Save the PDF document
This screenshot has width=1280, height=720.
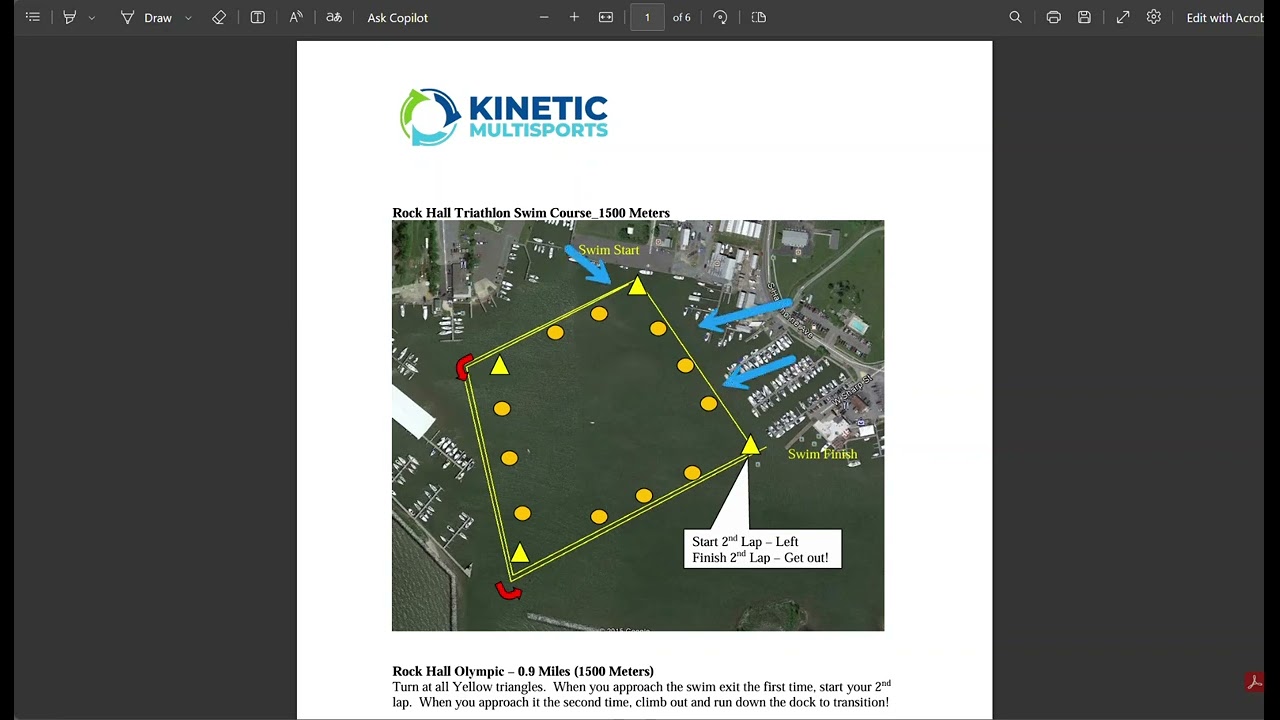click(x=1084, y=17)
